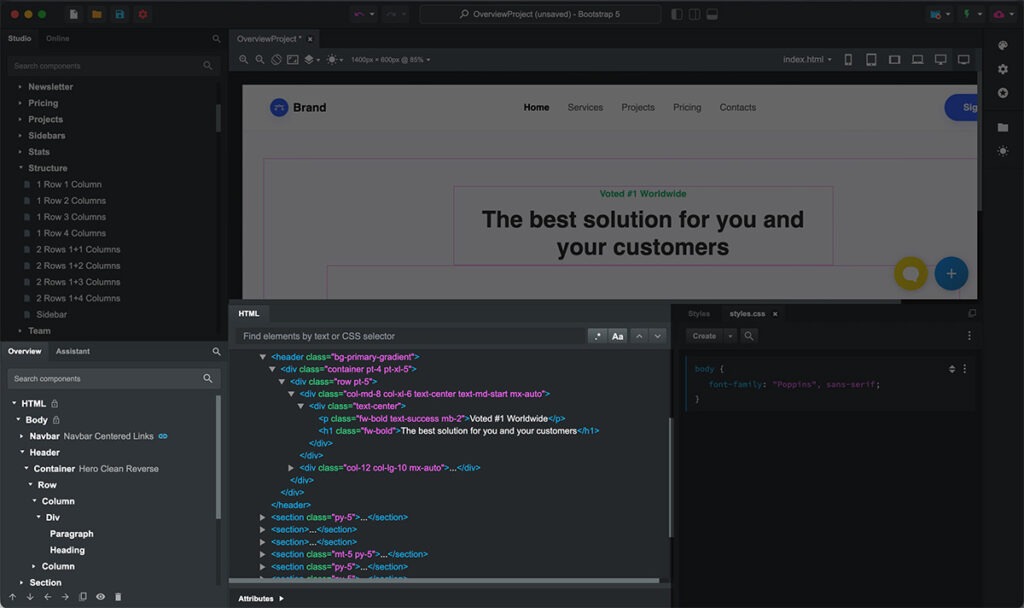Click the Pricing link in page navbar

pos(687,107)
